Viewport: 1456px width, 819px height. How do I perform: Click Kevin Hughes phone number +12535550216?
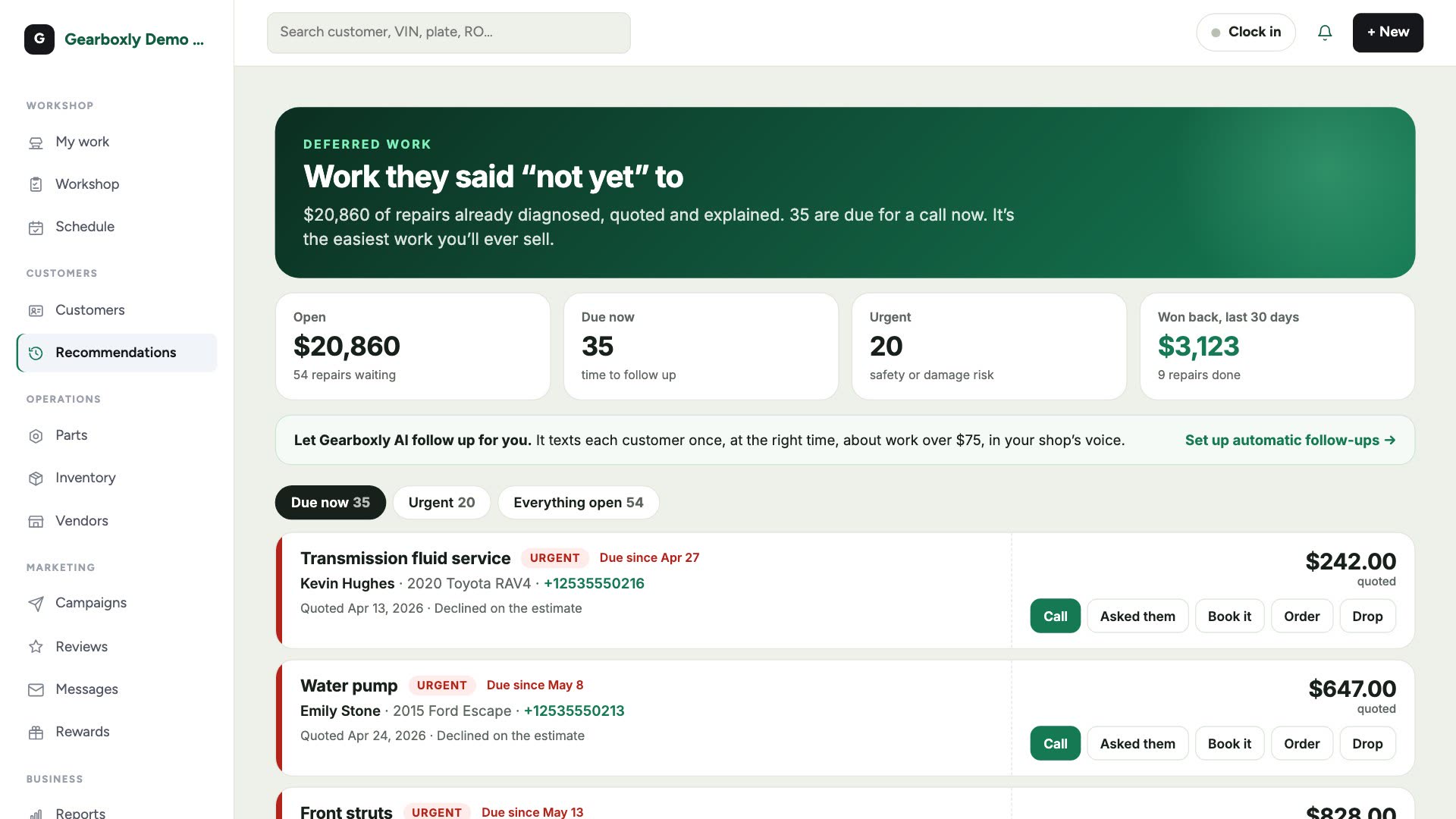tap(594, 583)
